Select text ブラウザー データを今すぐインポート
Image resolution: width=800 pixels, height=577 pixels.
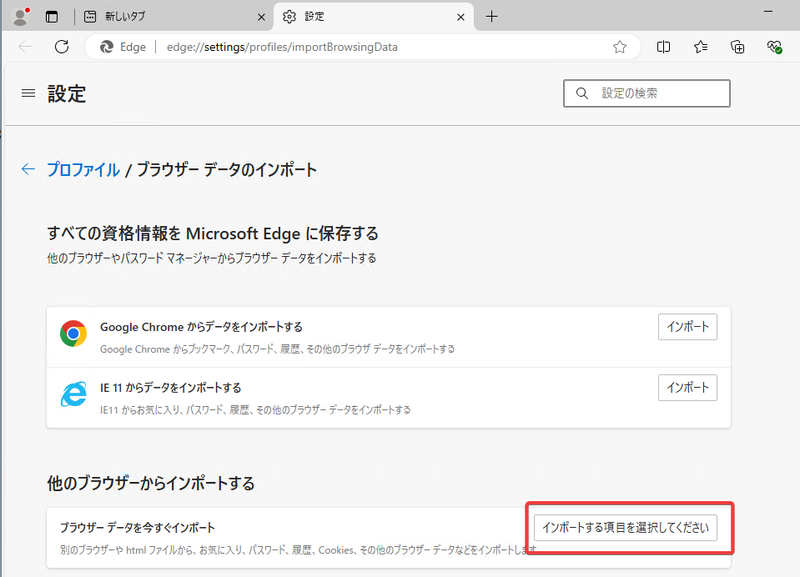[x=137, y=528]
